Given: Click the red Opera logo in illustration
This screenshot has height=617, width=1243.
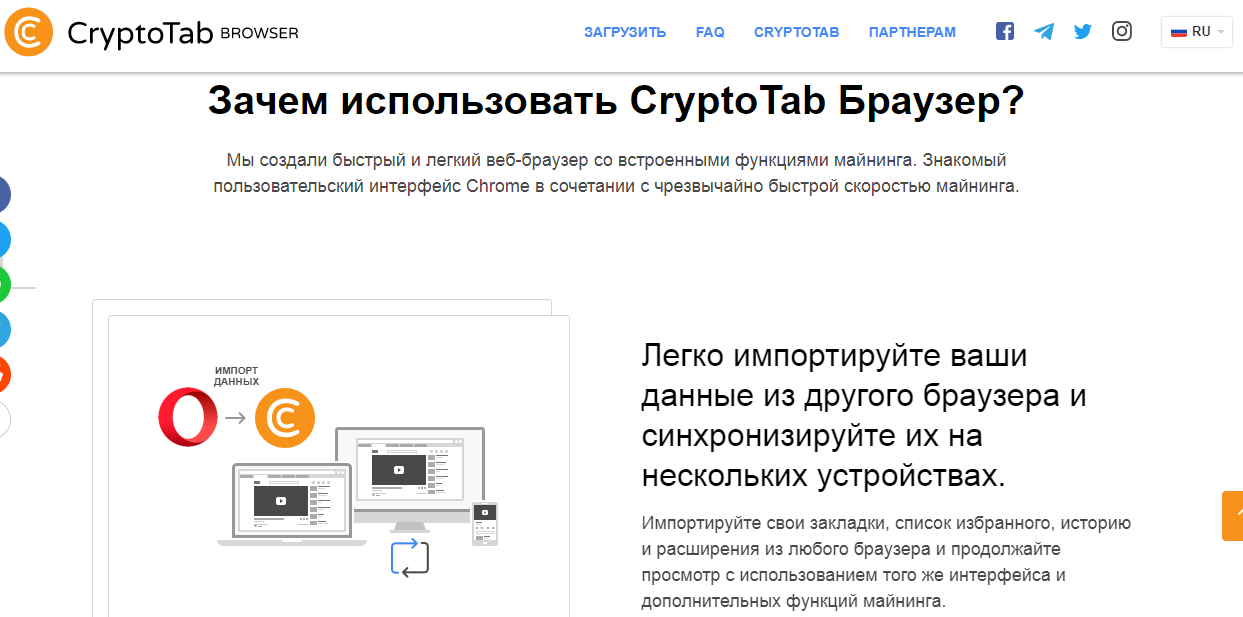Looking at the screenshot, I should coord(188,417).
